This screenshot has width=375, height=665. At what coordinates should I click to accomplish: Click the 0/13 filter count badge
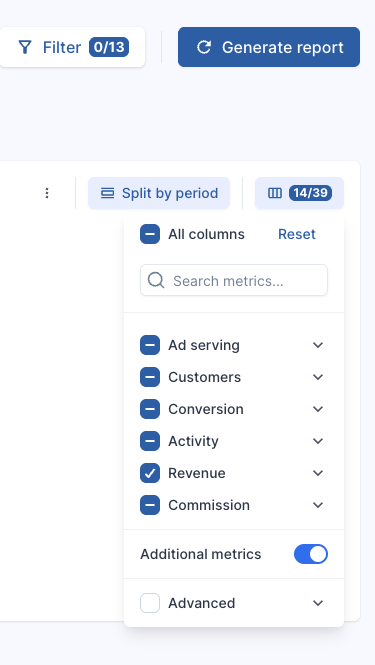pos(109,47)
